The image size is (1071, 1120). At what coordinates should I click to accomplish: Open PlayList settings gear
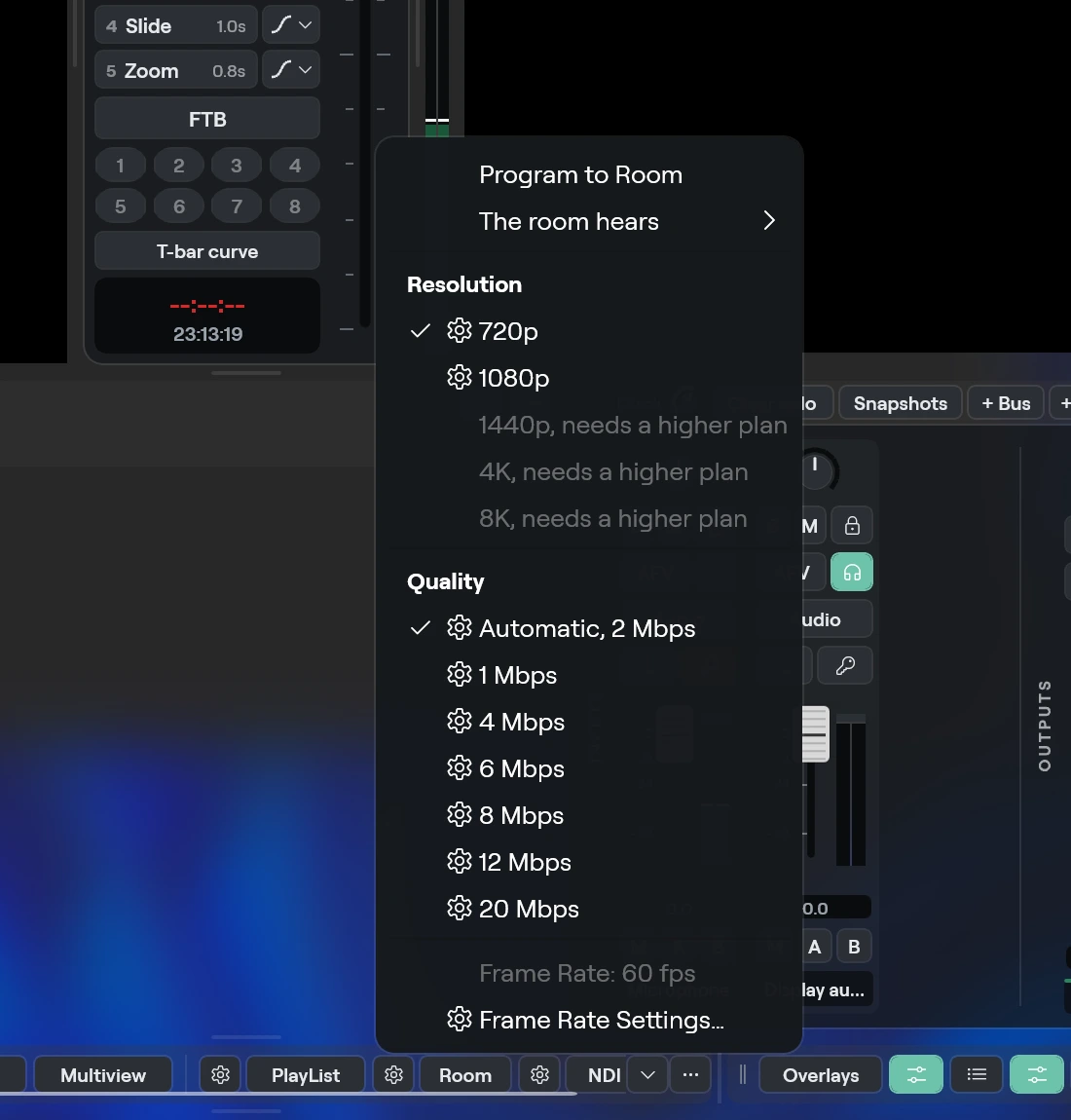tap(393, 1075)
